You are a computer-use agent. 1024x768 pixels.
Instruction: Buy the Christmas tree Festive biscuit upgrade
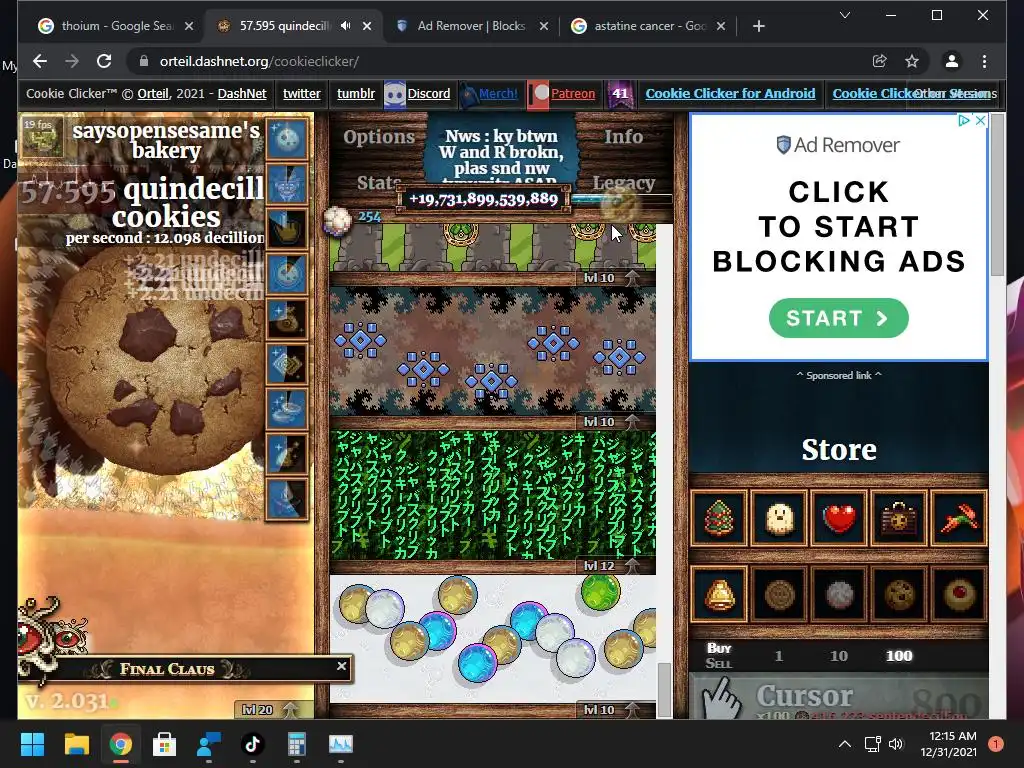(719, 519)
